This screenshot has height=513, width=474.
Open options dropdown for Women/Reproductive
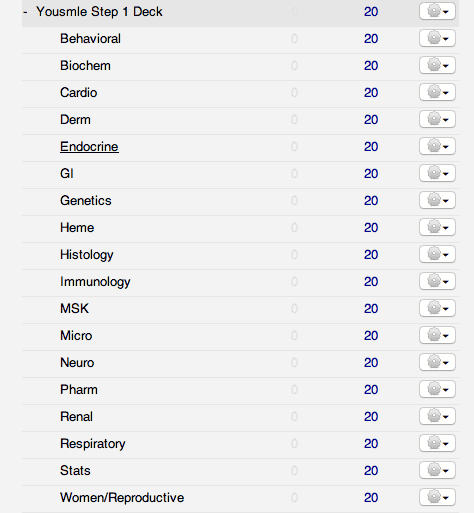(437, 498)
